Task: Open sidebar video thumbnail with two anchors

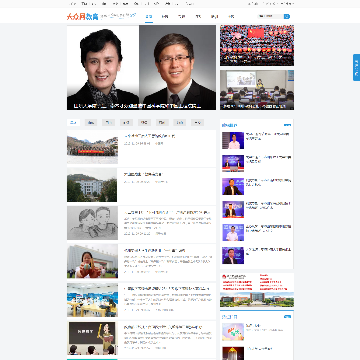Action: pyautogui.click(x=233, y=163)
